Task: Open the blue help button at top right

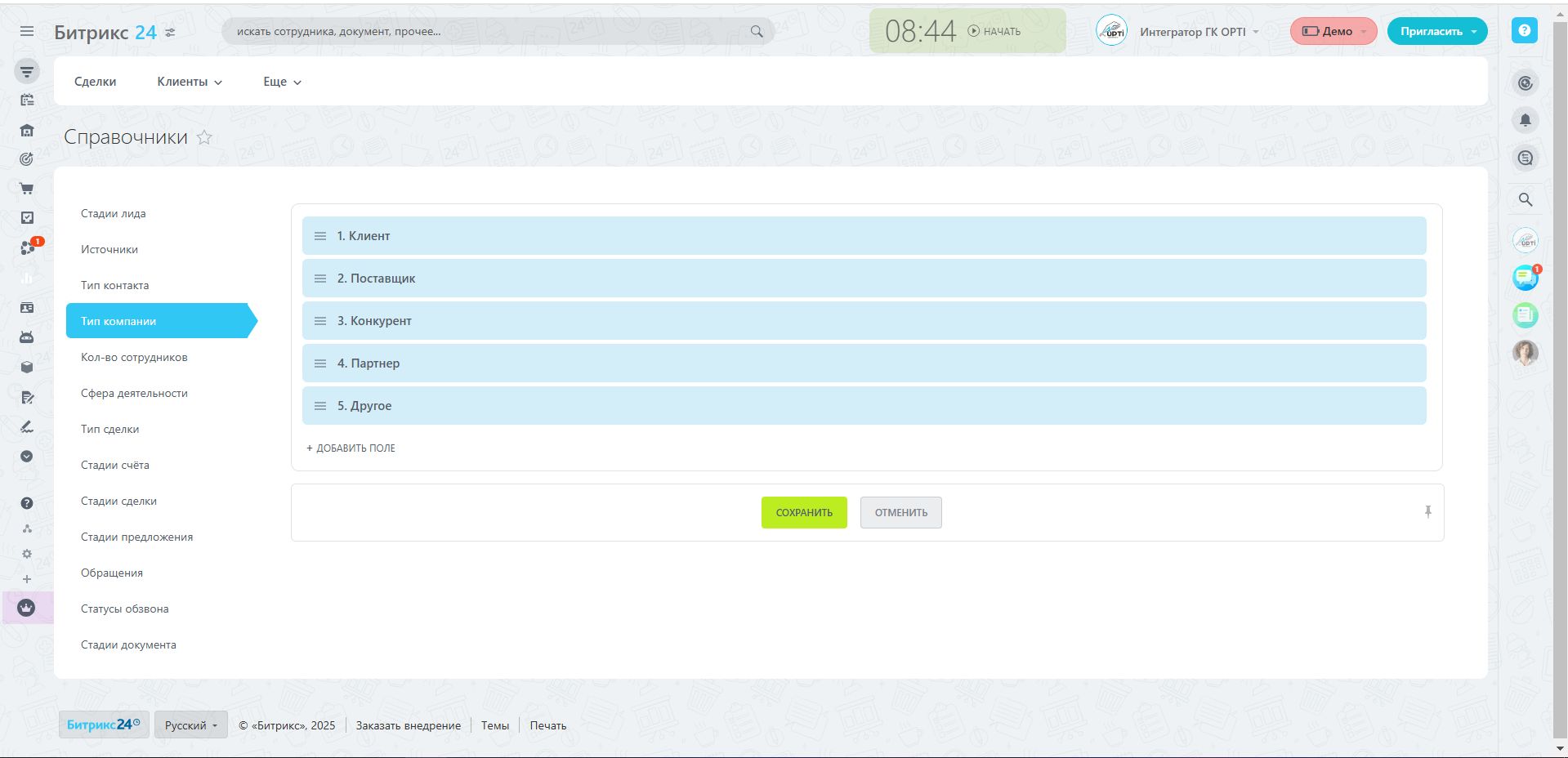Action: click(1525, 30)
